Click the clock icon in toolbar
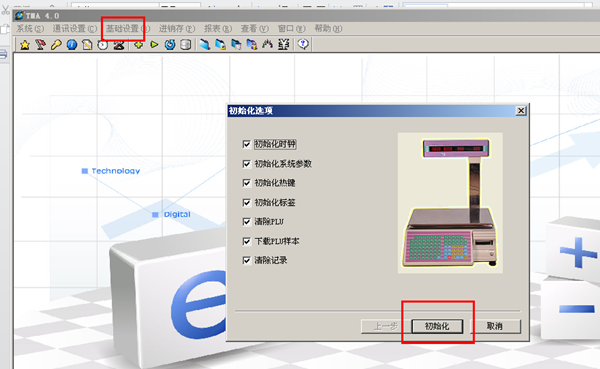The width and height of the screenshot is (600, 369). tap(103, 45)
